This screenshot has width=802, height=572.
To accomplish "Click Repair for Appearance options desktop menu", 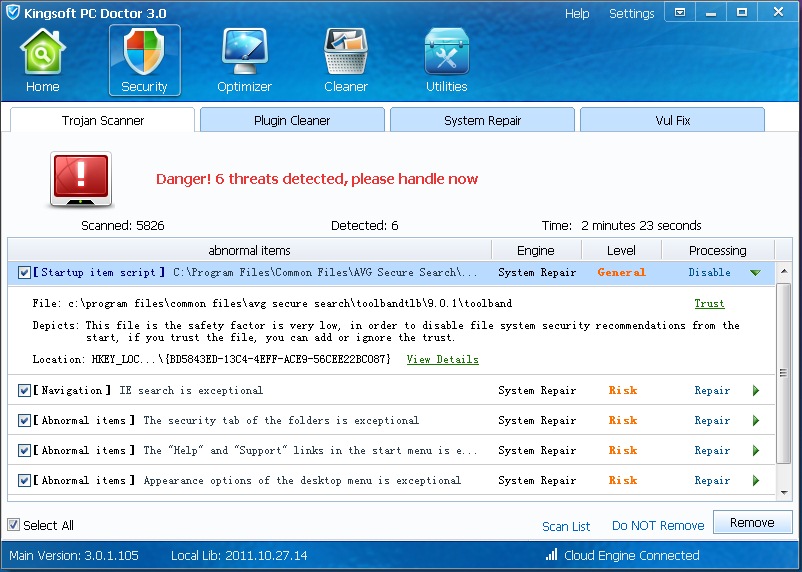I will pyautogui.click(x=712, y=480).
